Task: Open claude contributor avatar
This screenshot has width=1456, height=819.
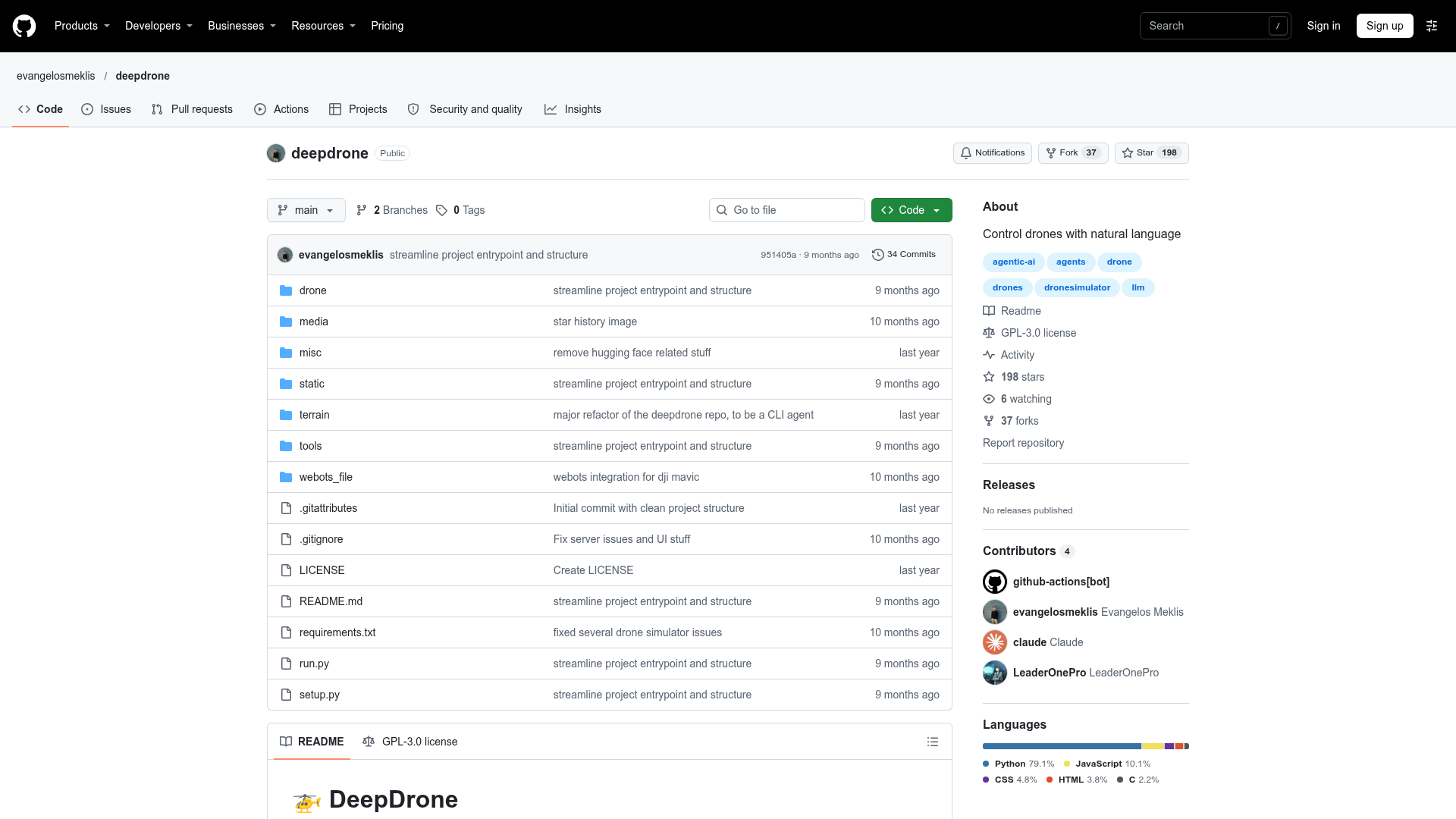Action: click(995, 642)
